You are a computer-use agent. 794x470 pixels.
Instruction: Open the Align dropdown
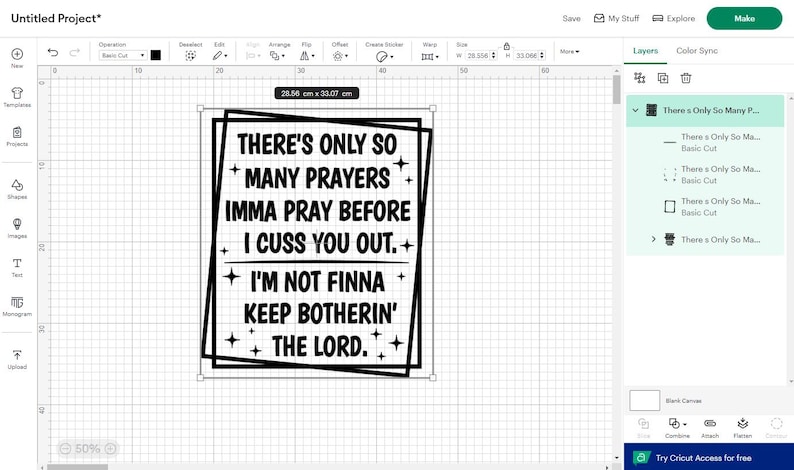click(x=252, y=56)
